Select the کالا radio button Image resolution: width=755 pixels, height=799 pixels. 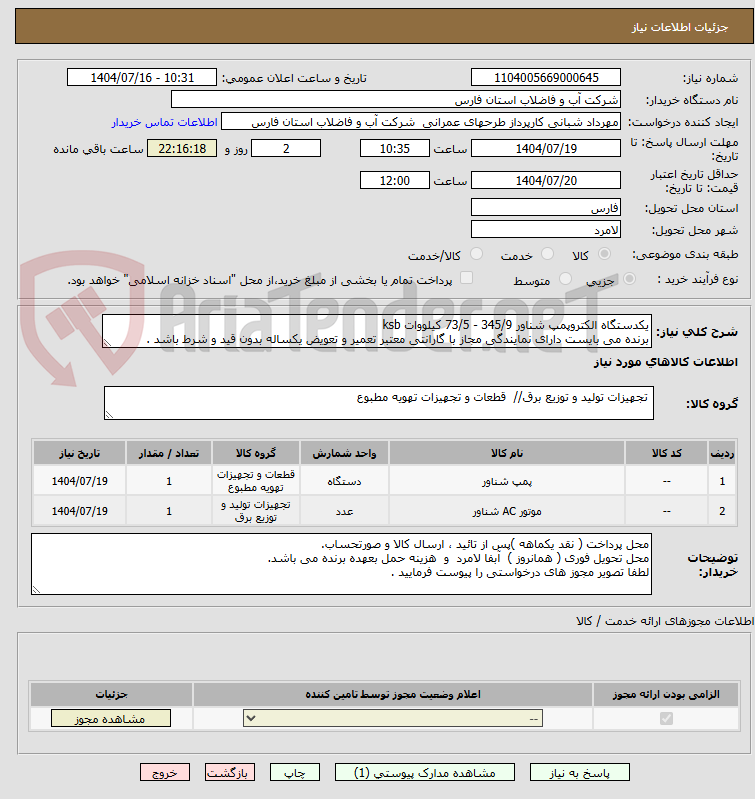coord(604,254)
